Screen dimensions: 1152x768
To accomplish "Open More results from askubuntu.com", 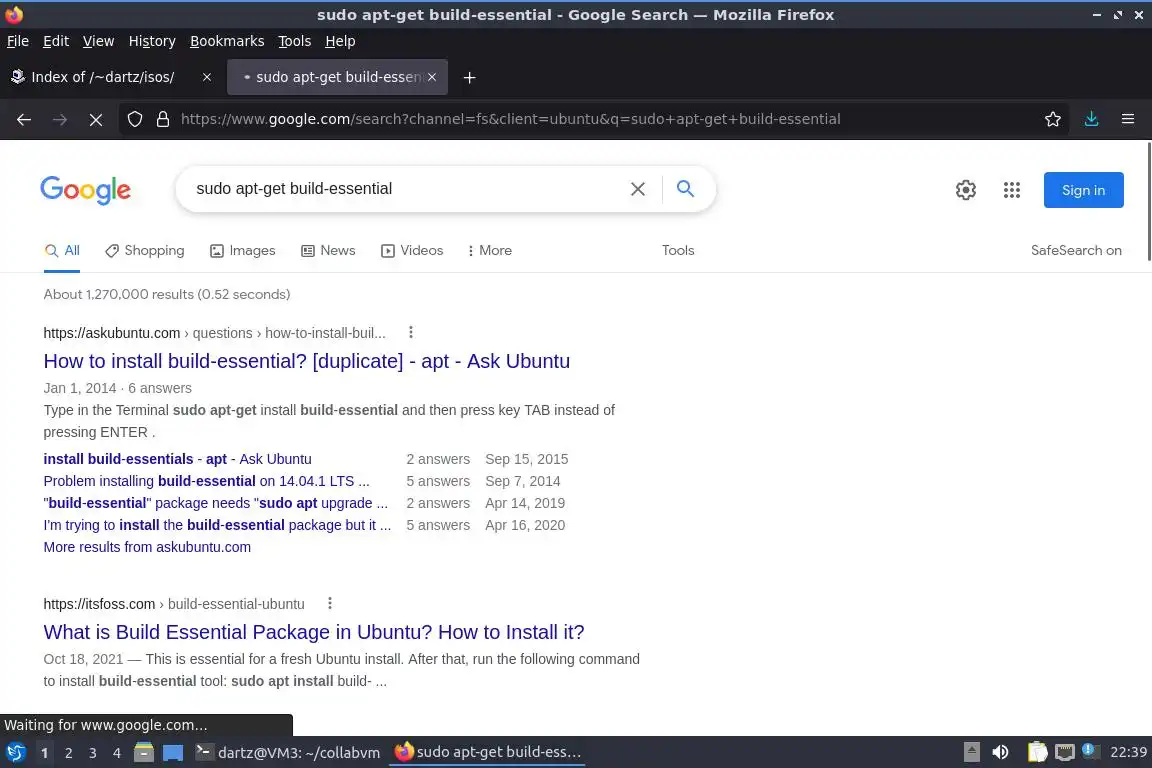I will coord(147,548).
